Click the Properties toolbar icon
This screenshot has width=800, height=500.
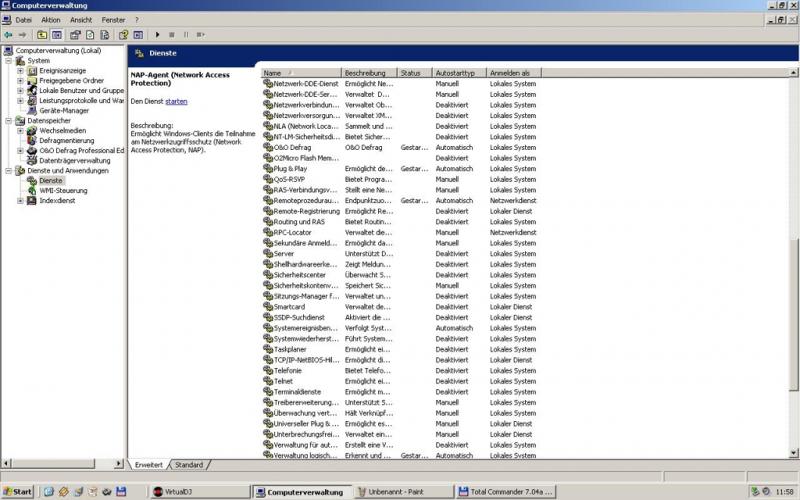tap(75, 35)
